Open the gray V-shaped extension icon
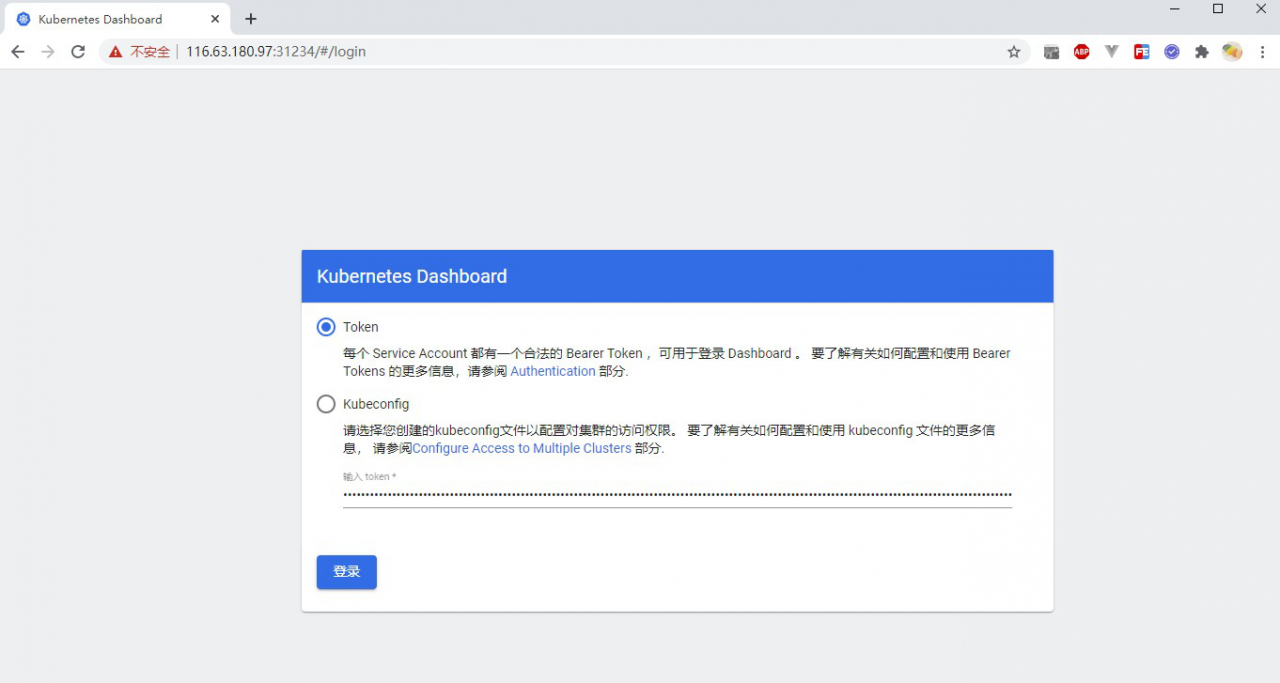 tap(1111, 51)
